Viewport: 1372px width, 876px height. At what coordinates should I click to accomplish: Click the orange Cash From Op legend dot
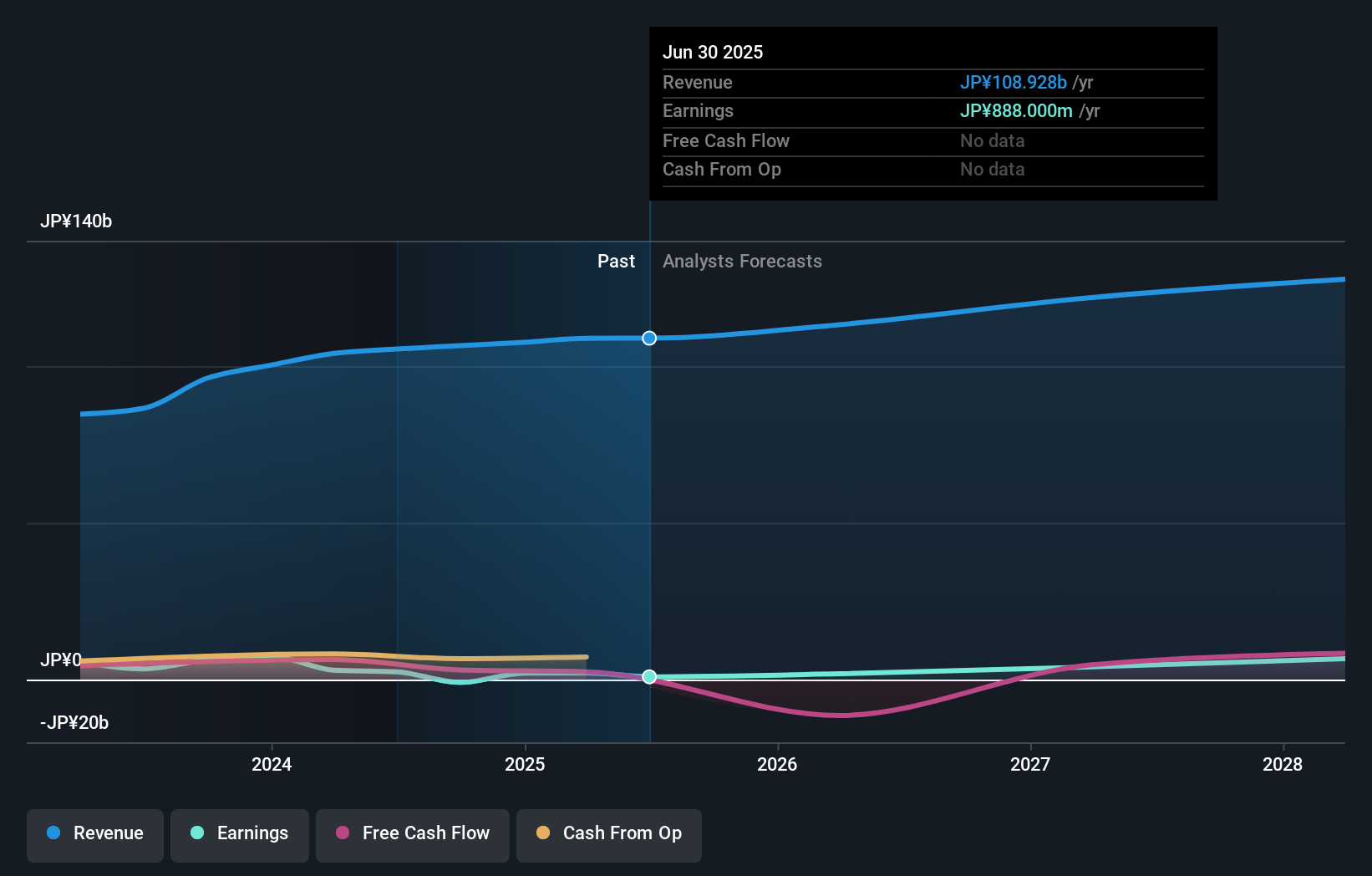[x=543, y=833]
